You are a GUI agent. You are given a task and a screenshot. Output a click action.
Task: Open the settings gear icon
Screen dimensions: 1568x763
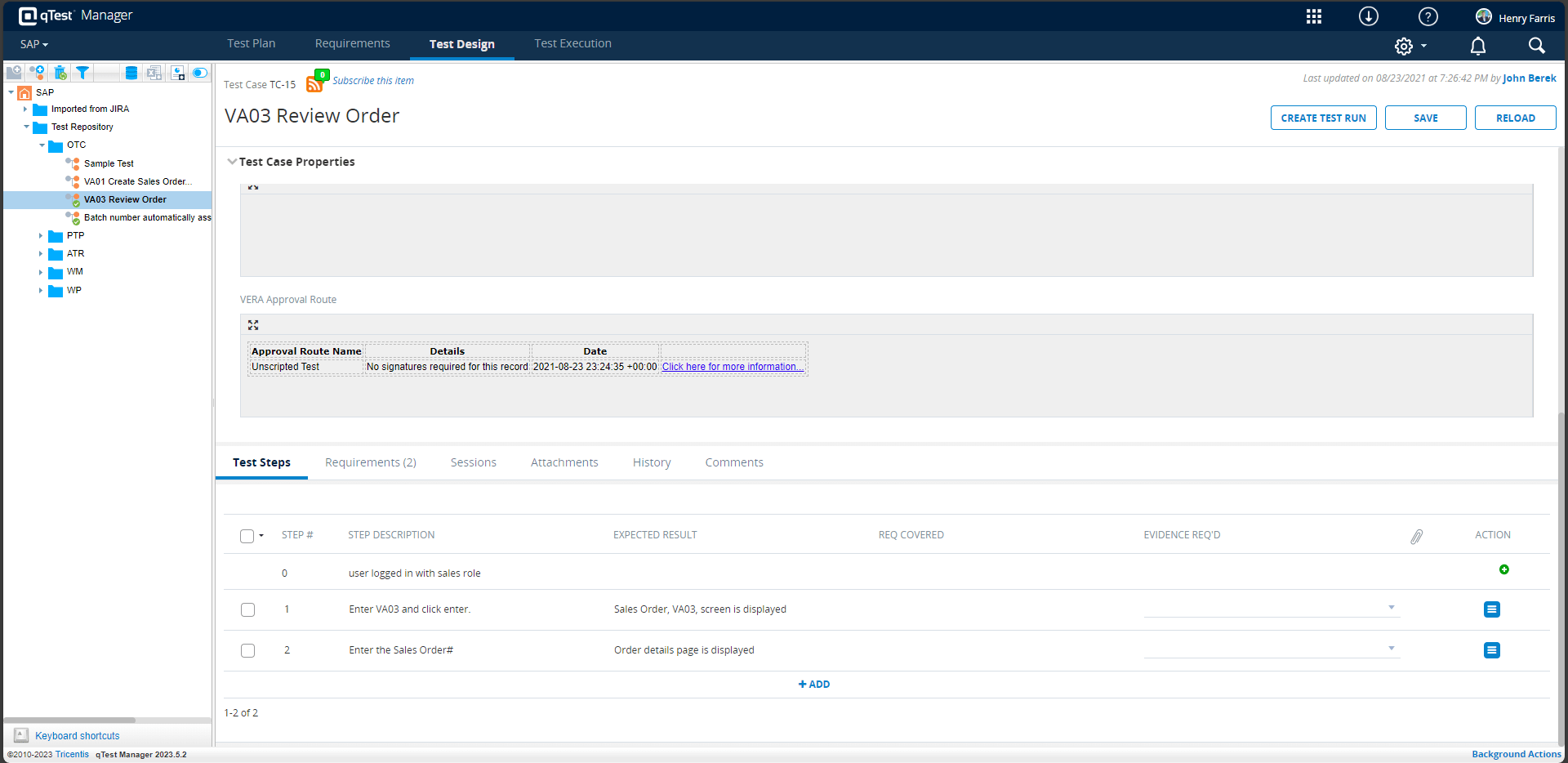(1403, 47)
